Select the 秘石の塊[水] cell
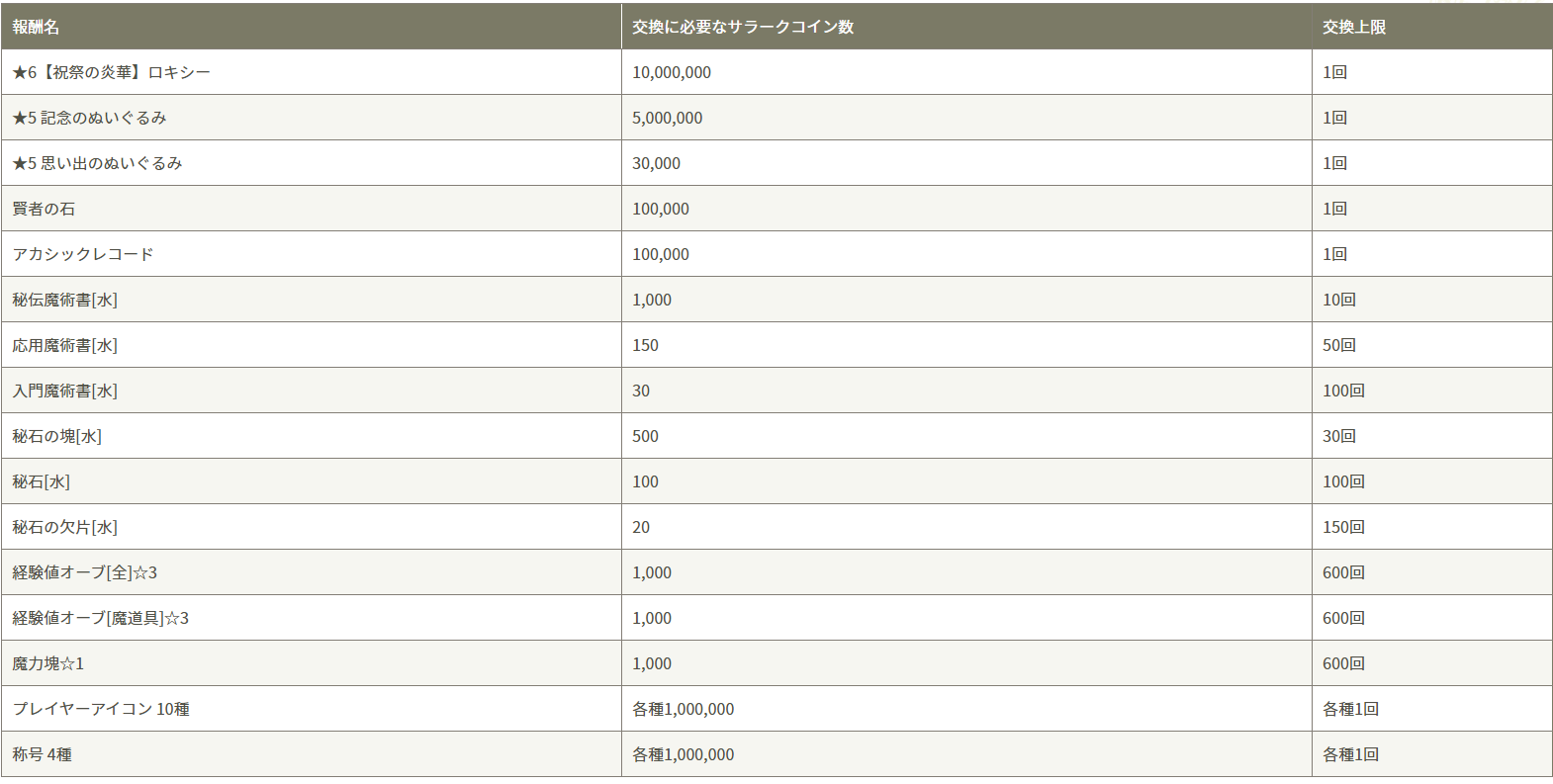The image size is (1553, 784). coord(56,437)
